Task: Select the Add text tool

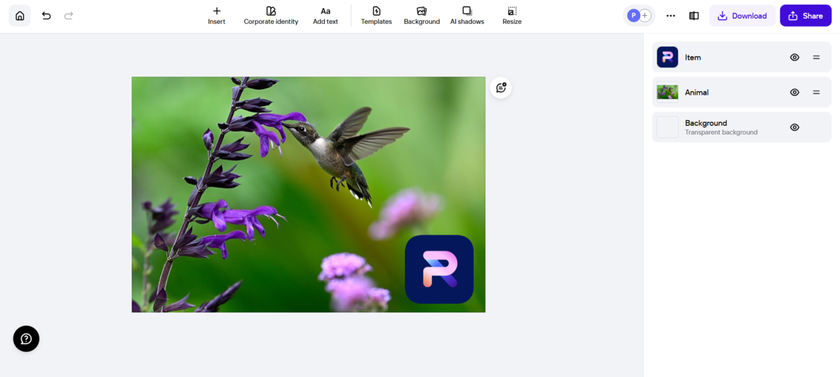Action: click(325, 16)
